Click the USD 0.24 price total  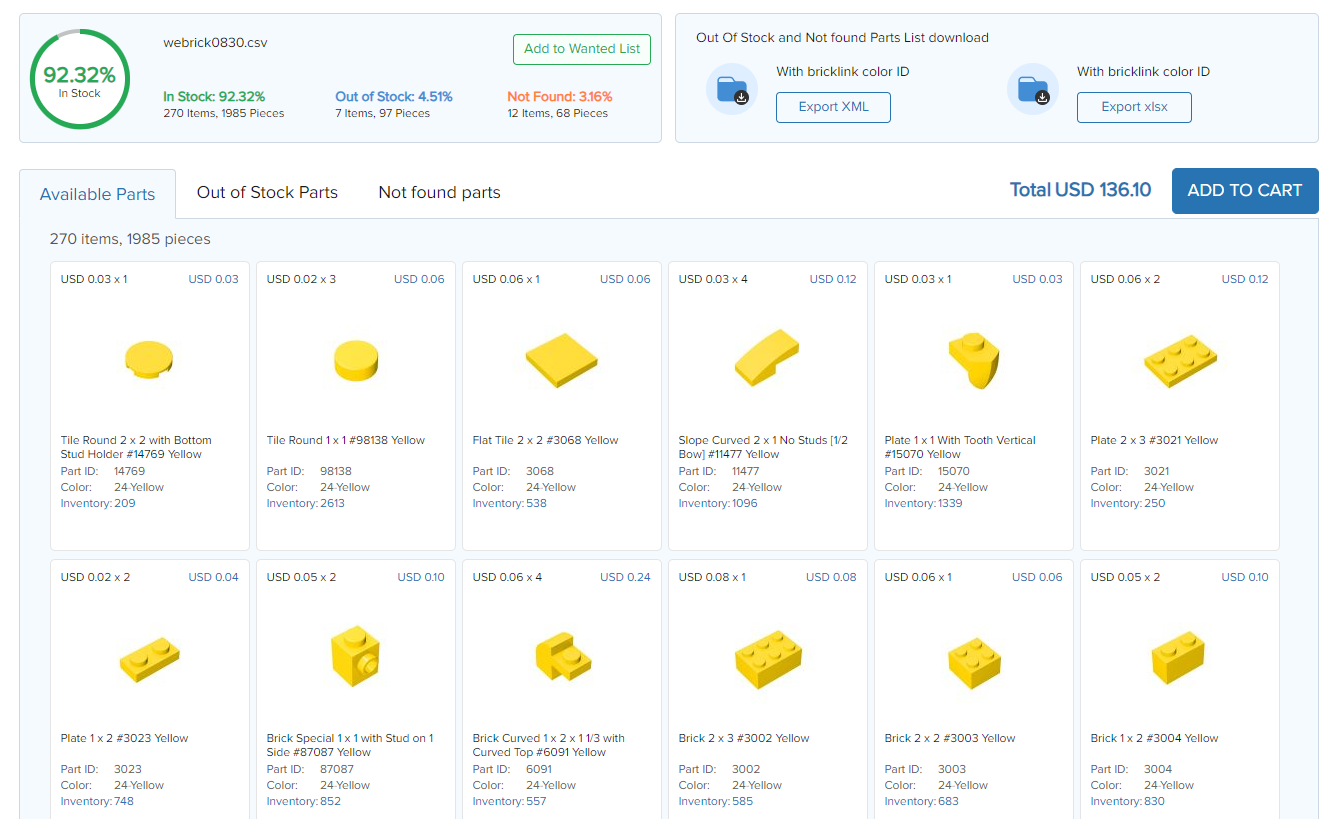(x=625, y=577)
